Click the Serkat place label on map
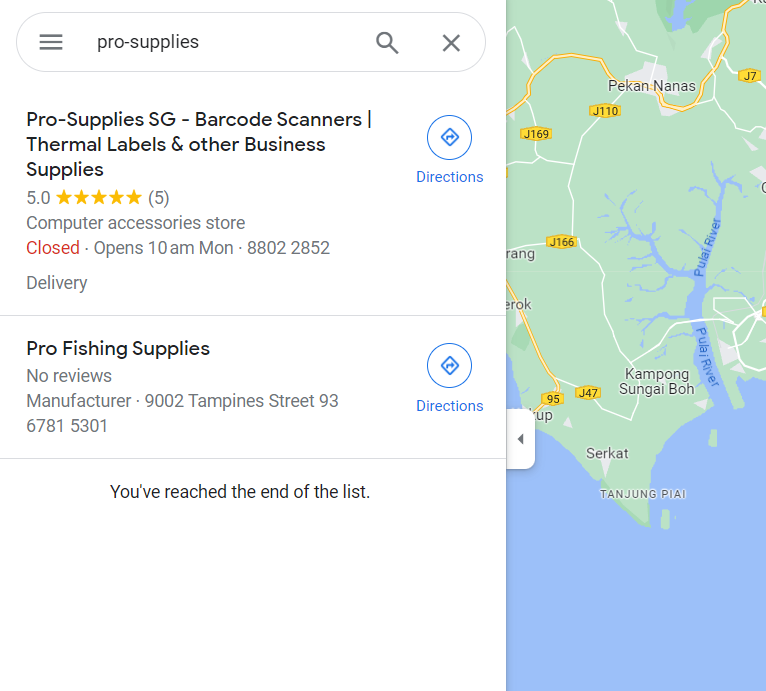The image size is (766, 691). coord(607,453)
